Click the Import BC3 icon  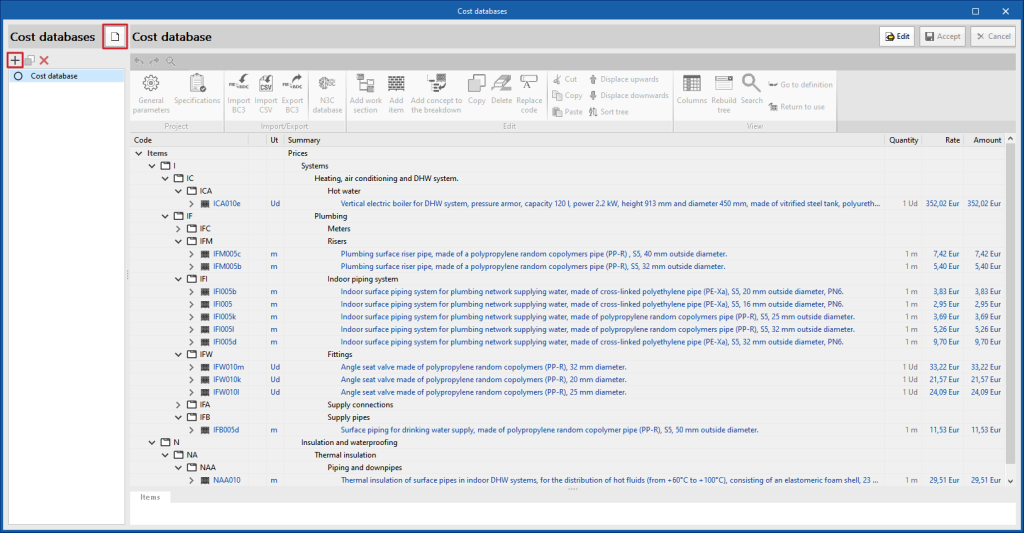(x=238, y=85)
